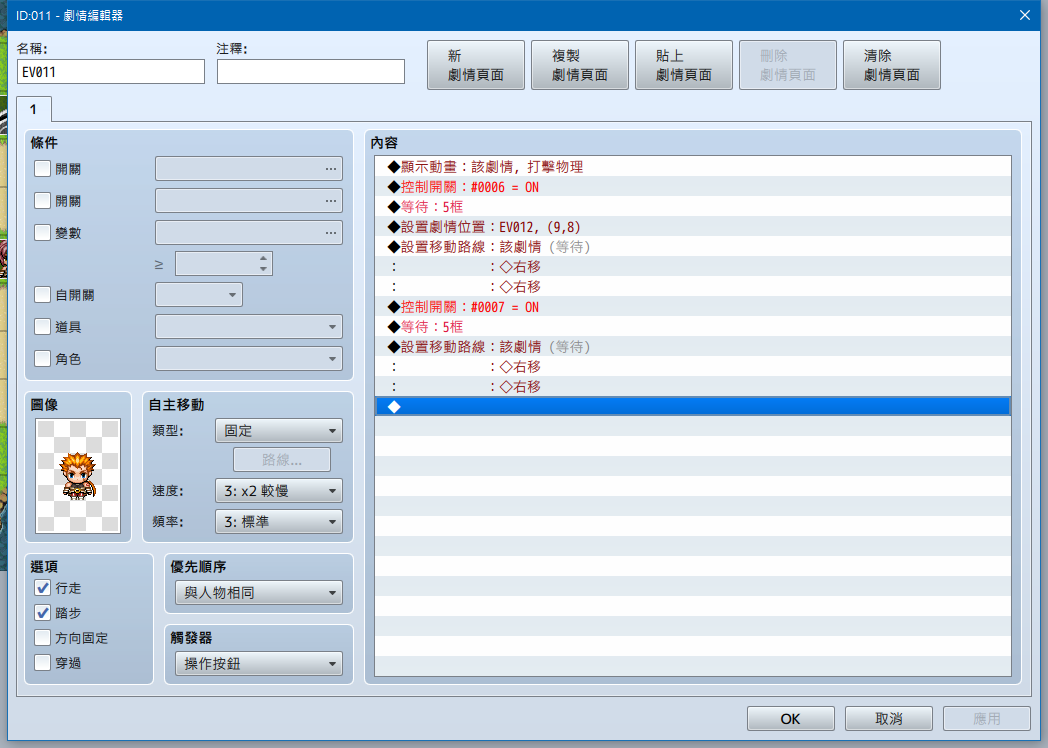Open the 類型 dropdown showing 固定
Viewport: 1048px width, 748px height.
click(x=279, y=431)
